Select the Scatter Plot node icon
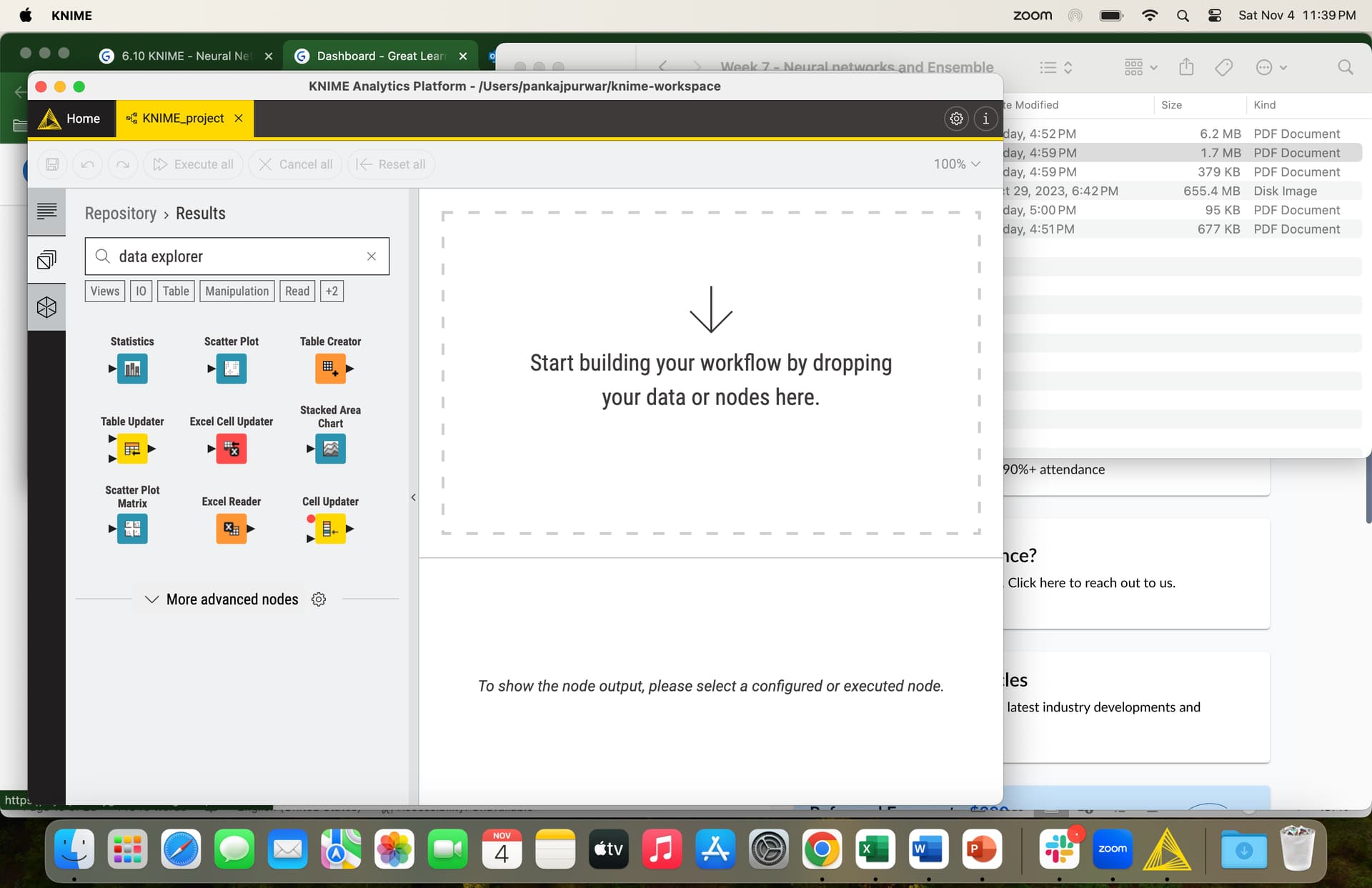This screenshot has height=888, width=1372. point(232,369)
